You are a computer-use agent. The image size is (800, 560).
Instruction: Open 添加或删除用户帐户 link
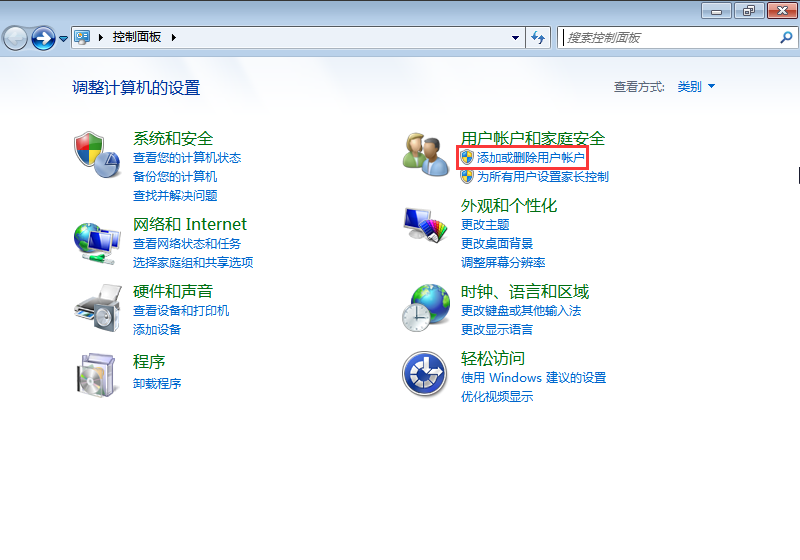(530, 158)
